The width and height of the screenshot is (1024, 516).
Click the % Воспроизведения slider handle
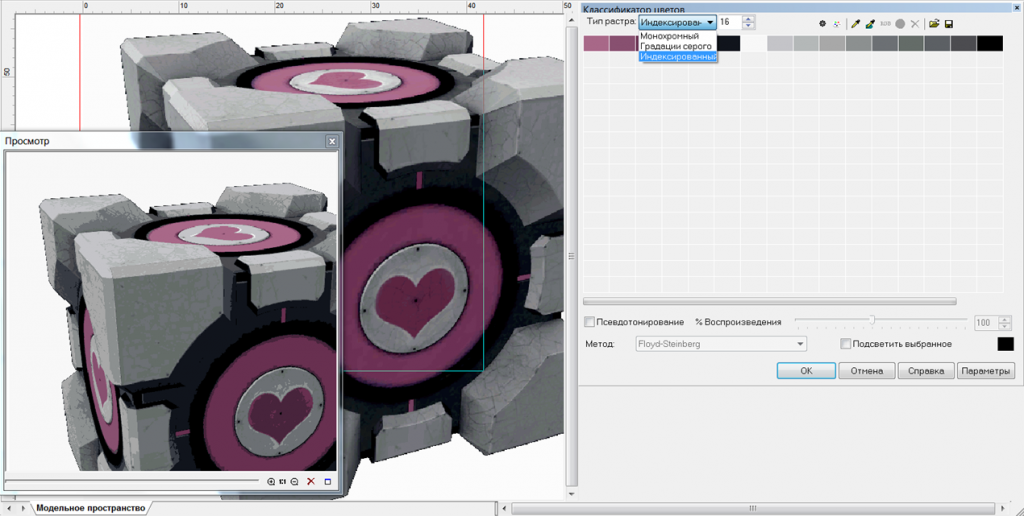pyautogui.click(x=872, y=319)
